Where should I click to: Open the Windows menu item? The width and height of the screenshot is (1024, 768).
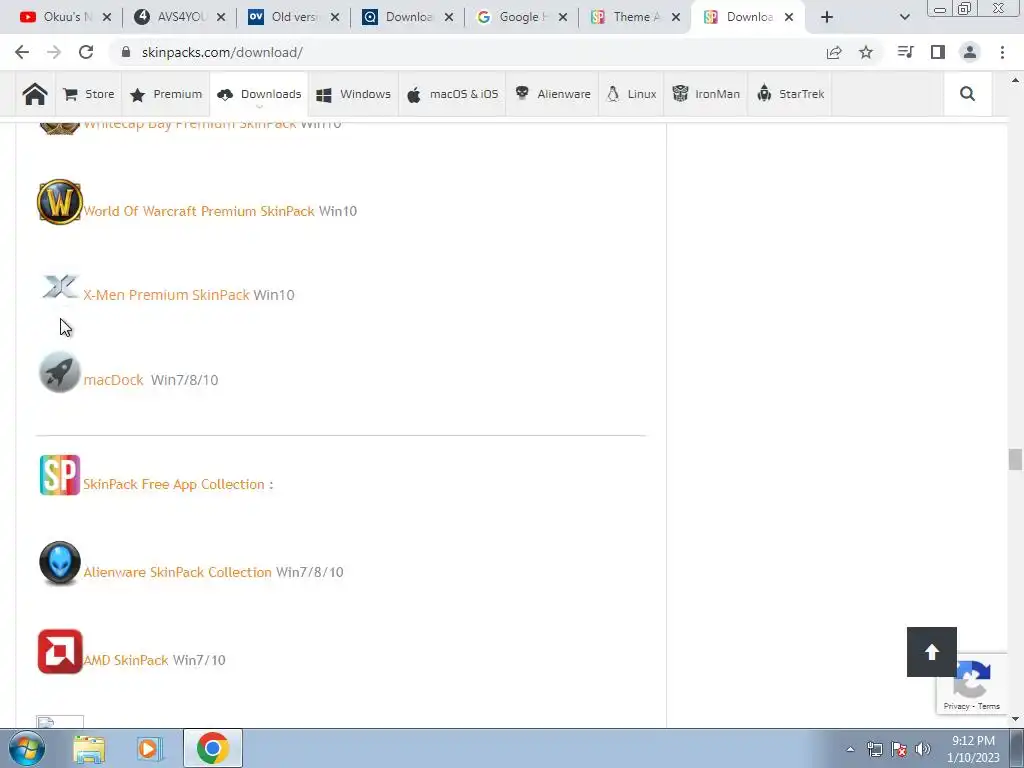[x=353, y=94]
